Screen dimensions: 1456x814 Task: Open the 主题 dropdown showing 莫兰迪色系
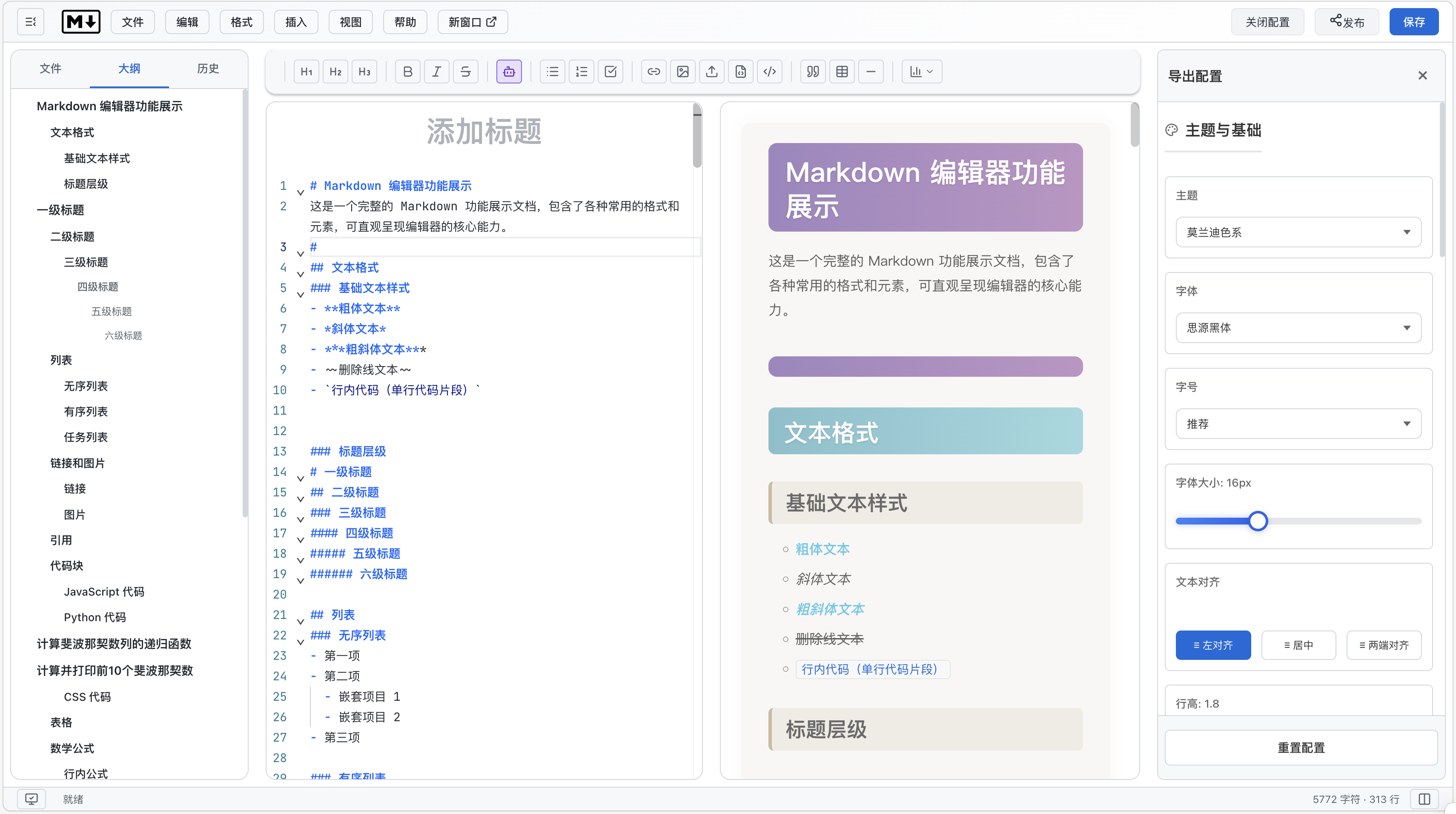point(1298,232)
